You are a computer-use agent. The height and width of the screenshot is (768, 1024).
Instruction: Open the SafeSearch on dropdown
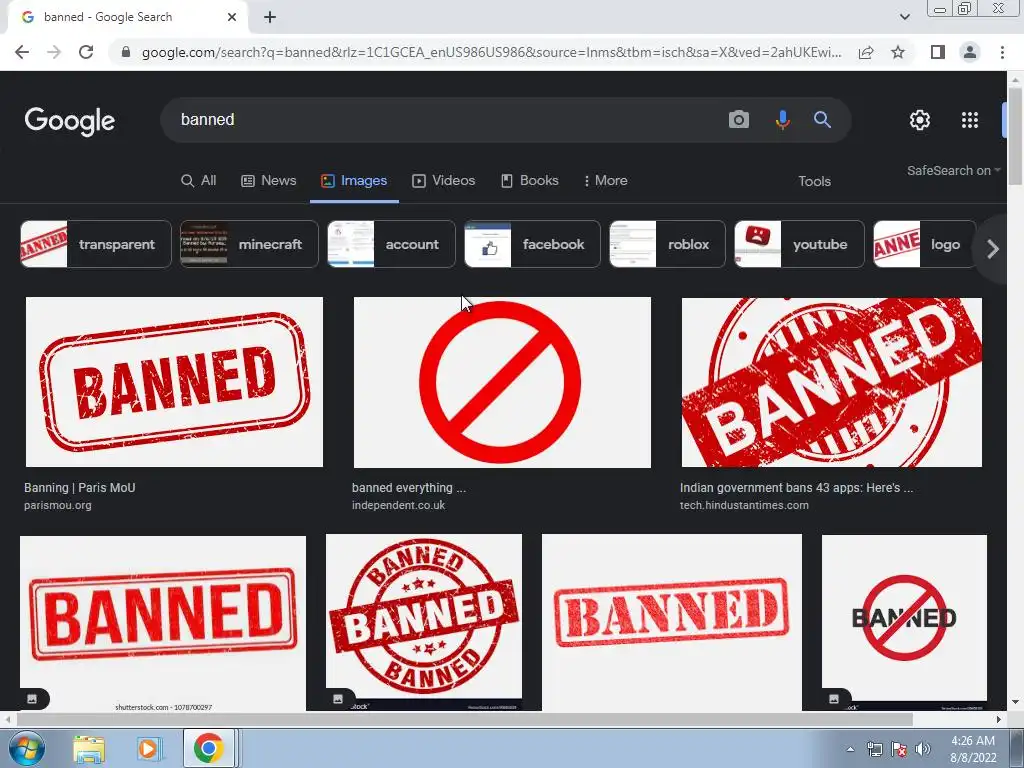click(x=953, y=170)
